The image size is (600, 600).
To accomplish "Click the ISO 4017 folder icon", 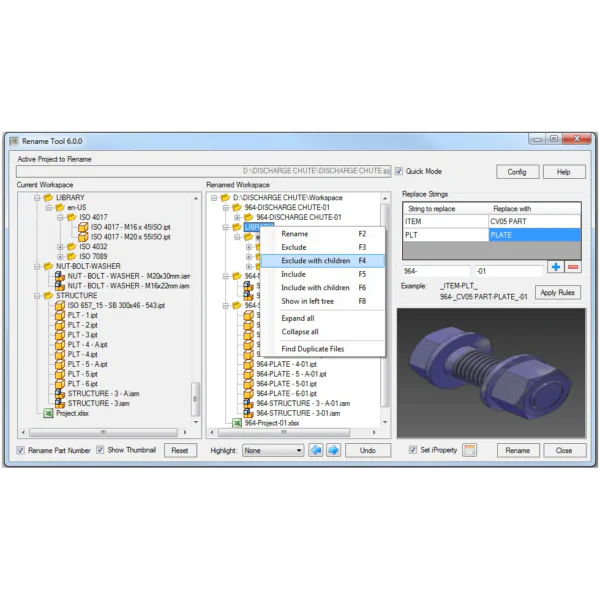I will [x=72, y=217].
